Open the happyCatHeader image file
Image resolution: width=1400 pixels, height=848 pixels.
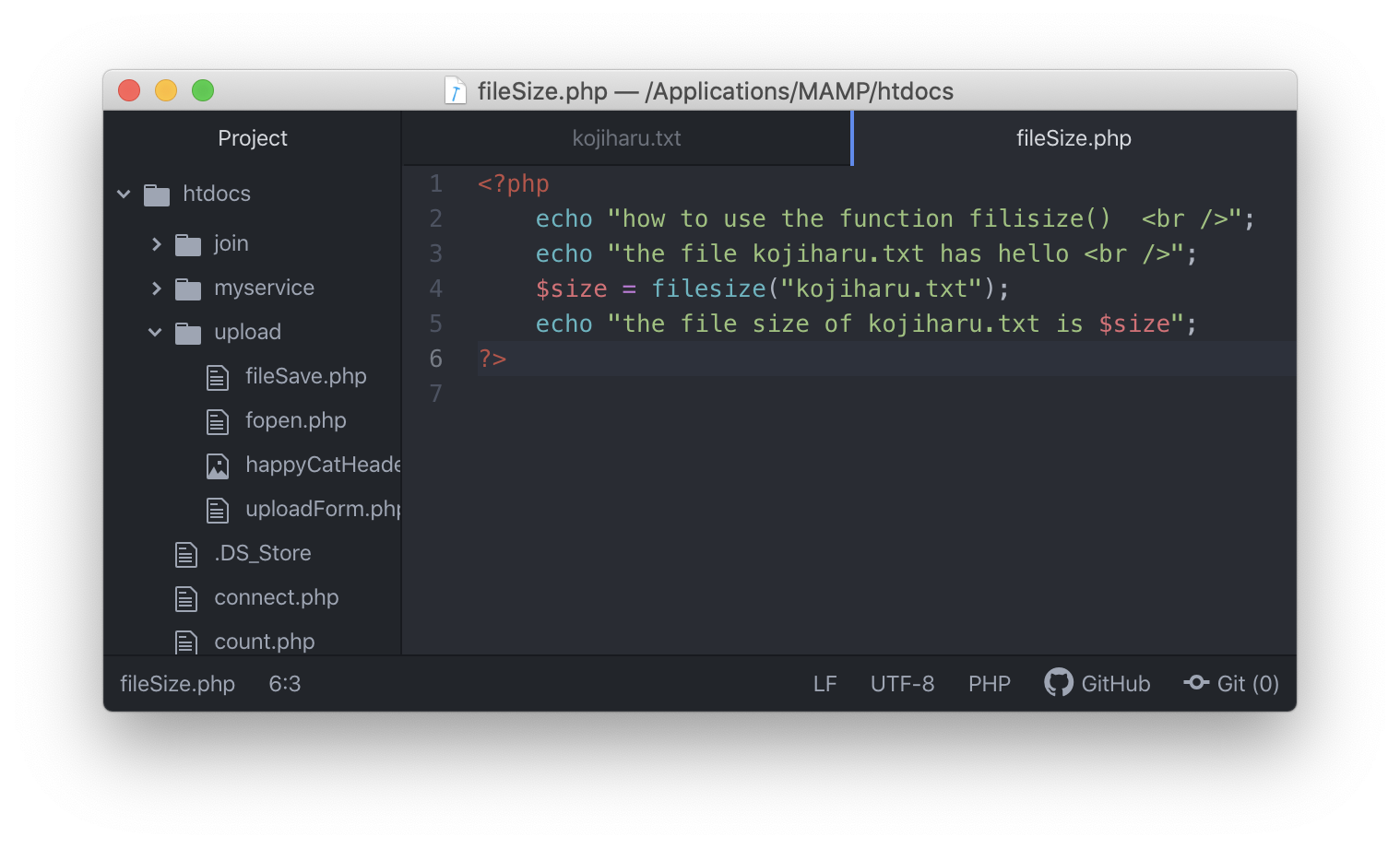tap(323, 465)
